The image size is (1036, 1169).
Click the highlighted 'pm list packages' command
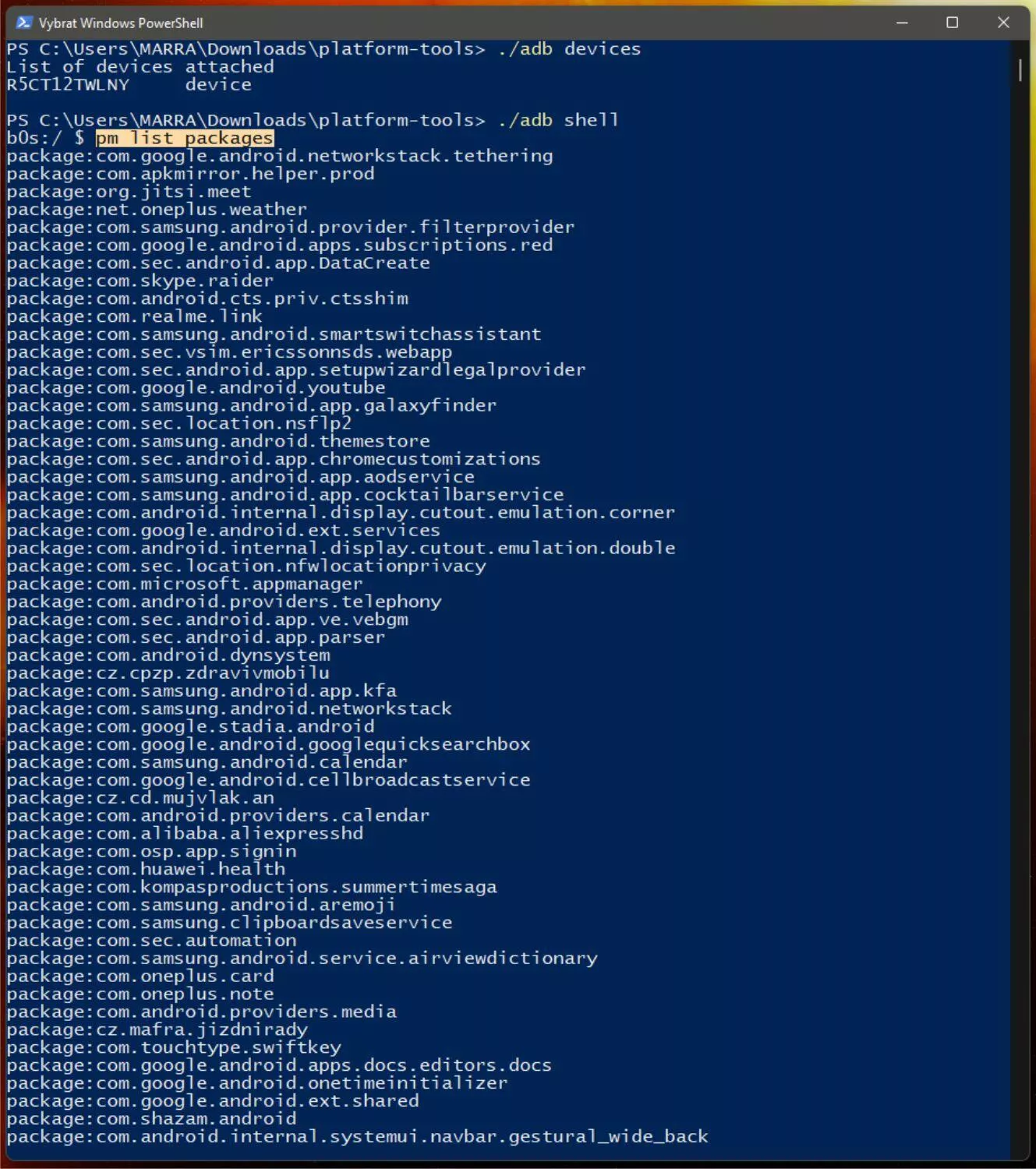[184, 138]
